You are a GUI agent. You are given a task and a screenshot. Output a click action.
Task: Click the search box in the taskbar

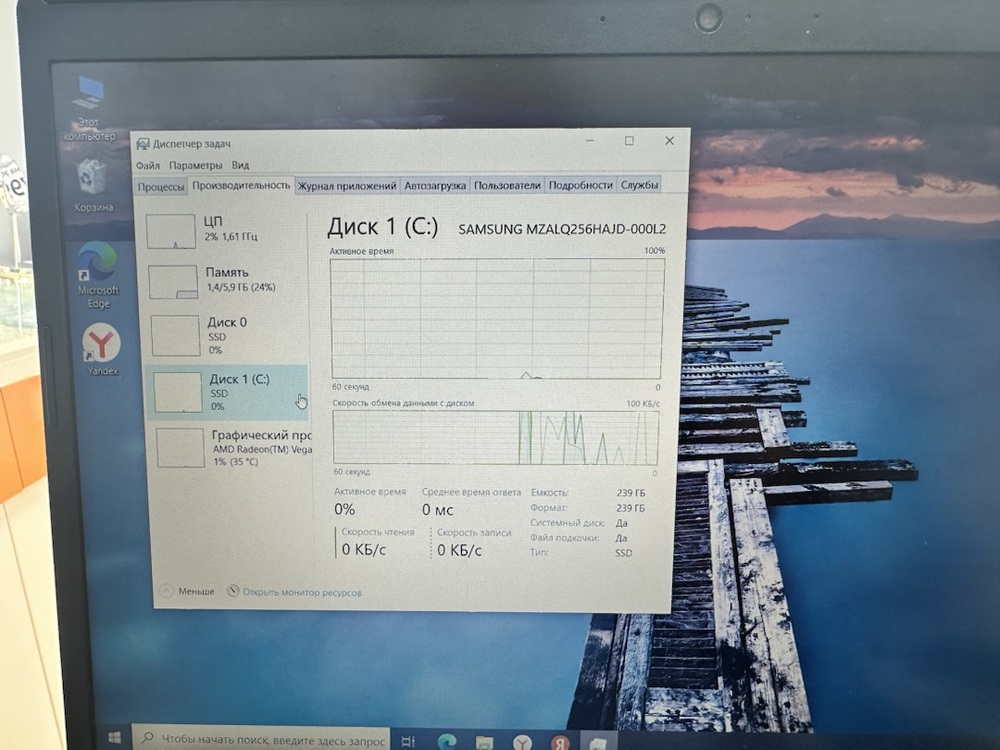click(x=261, y=739)
